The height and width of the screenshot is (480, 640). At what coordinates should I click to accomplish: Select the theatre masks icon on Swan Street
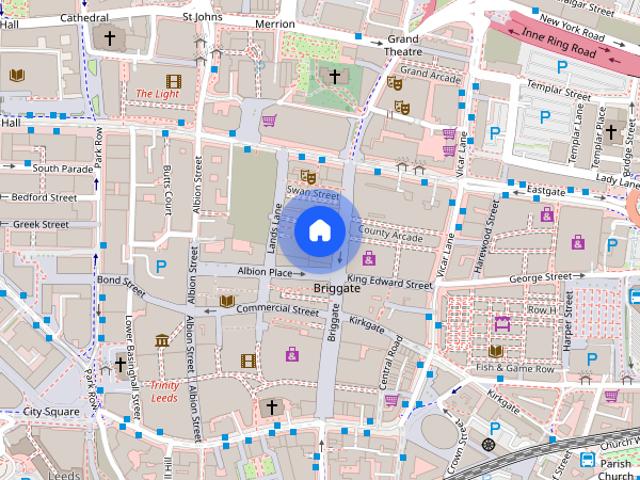tap(308, 177)
